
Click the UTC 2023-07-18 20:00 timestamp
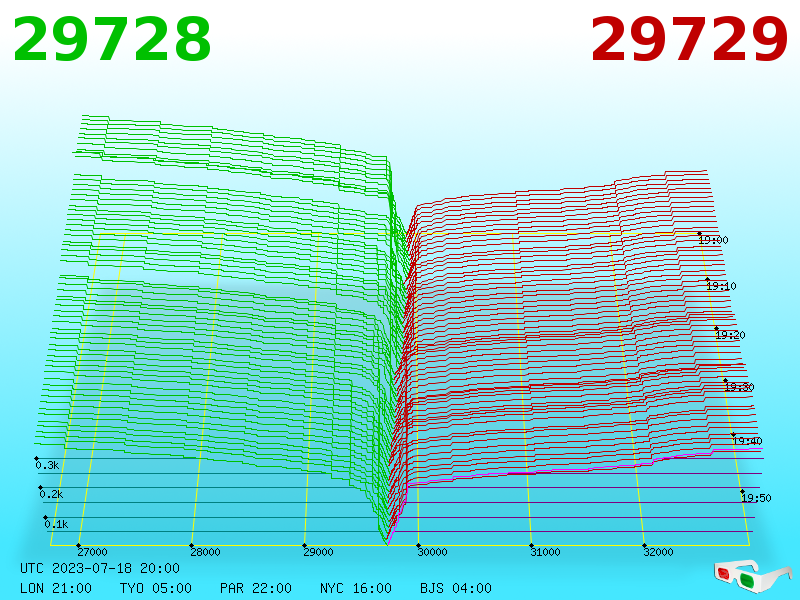(100, 568)
